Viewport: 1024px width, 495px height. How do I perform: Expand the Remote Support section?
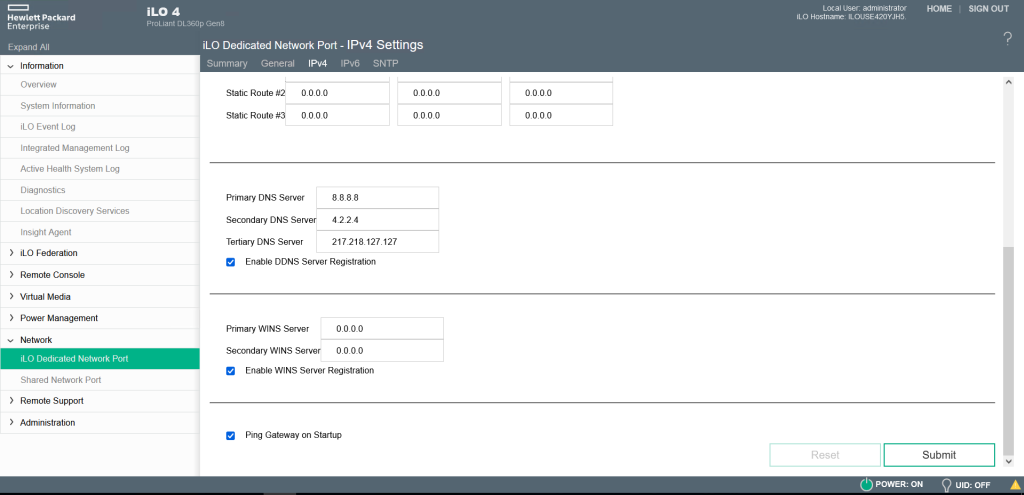pyautogui.click(x=10, y=401)
